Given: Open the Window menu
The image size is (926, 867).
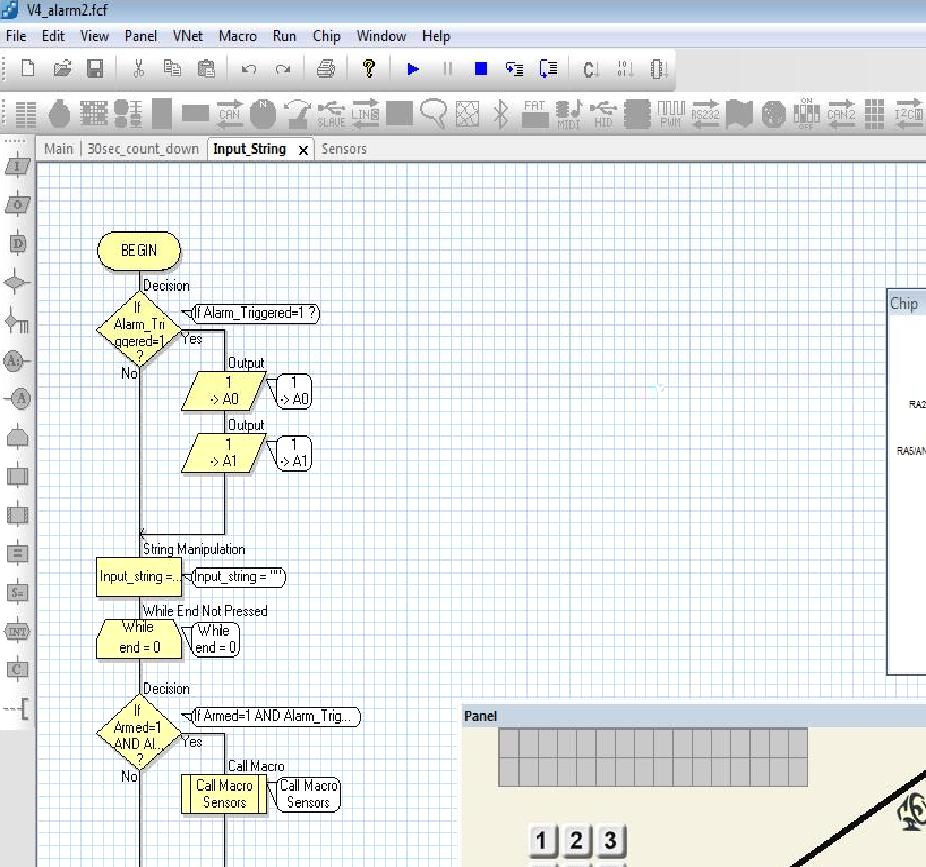Looking at the screenshot, I should tap(381, 36).
